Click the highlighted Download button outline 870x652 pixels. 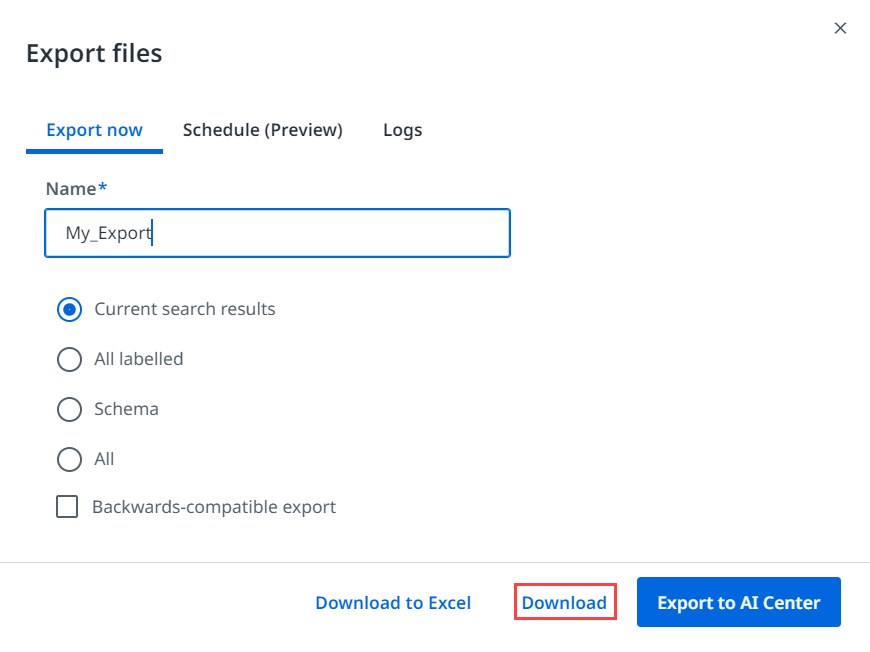(x=564, y=602)
